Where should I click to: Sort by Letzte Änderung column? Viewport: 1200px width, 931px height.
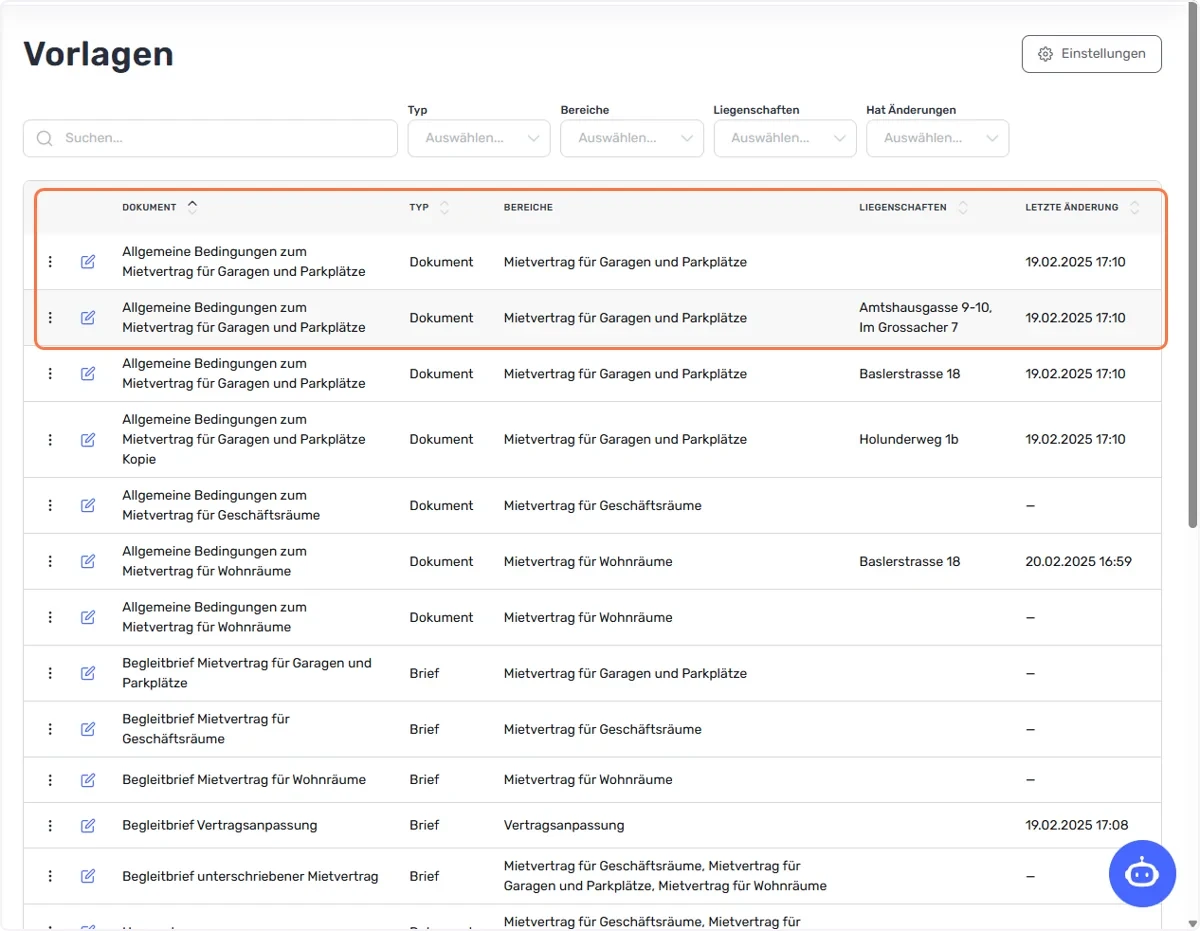pos(1082,207)
